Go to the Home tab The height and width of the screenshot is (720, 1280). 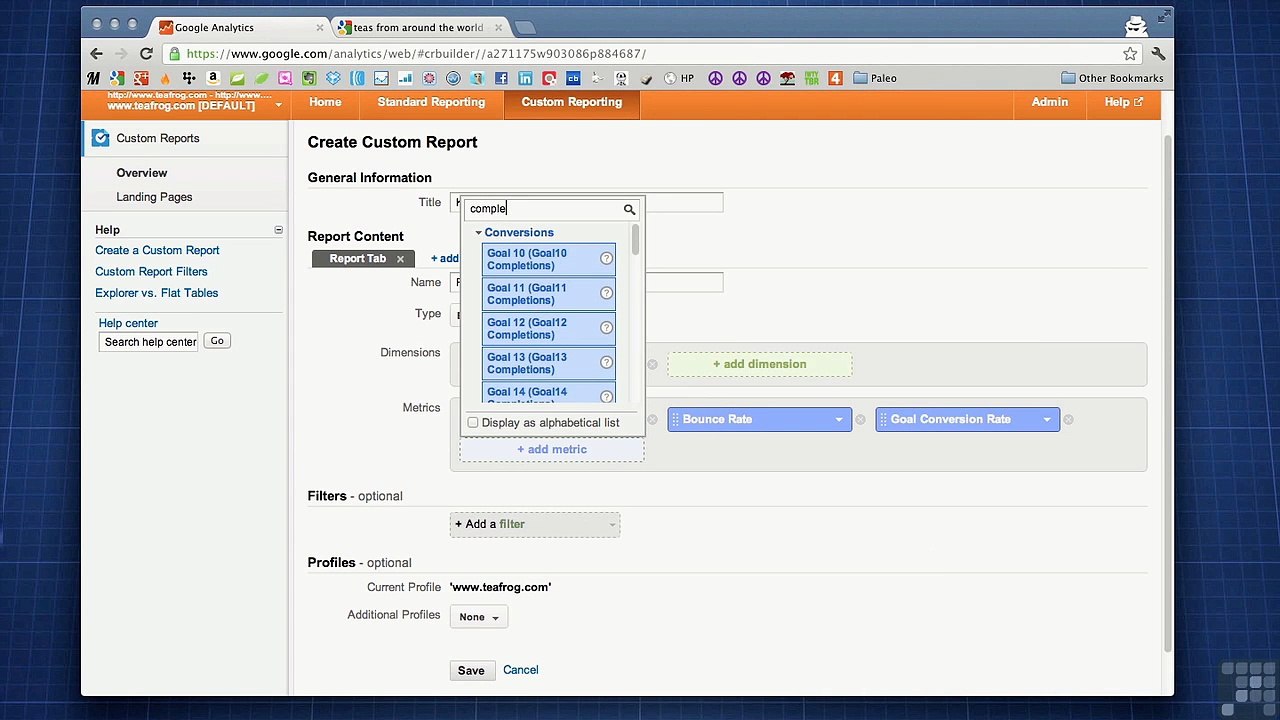coord(325,102)
